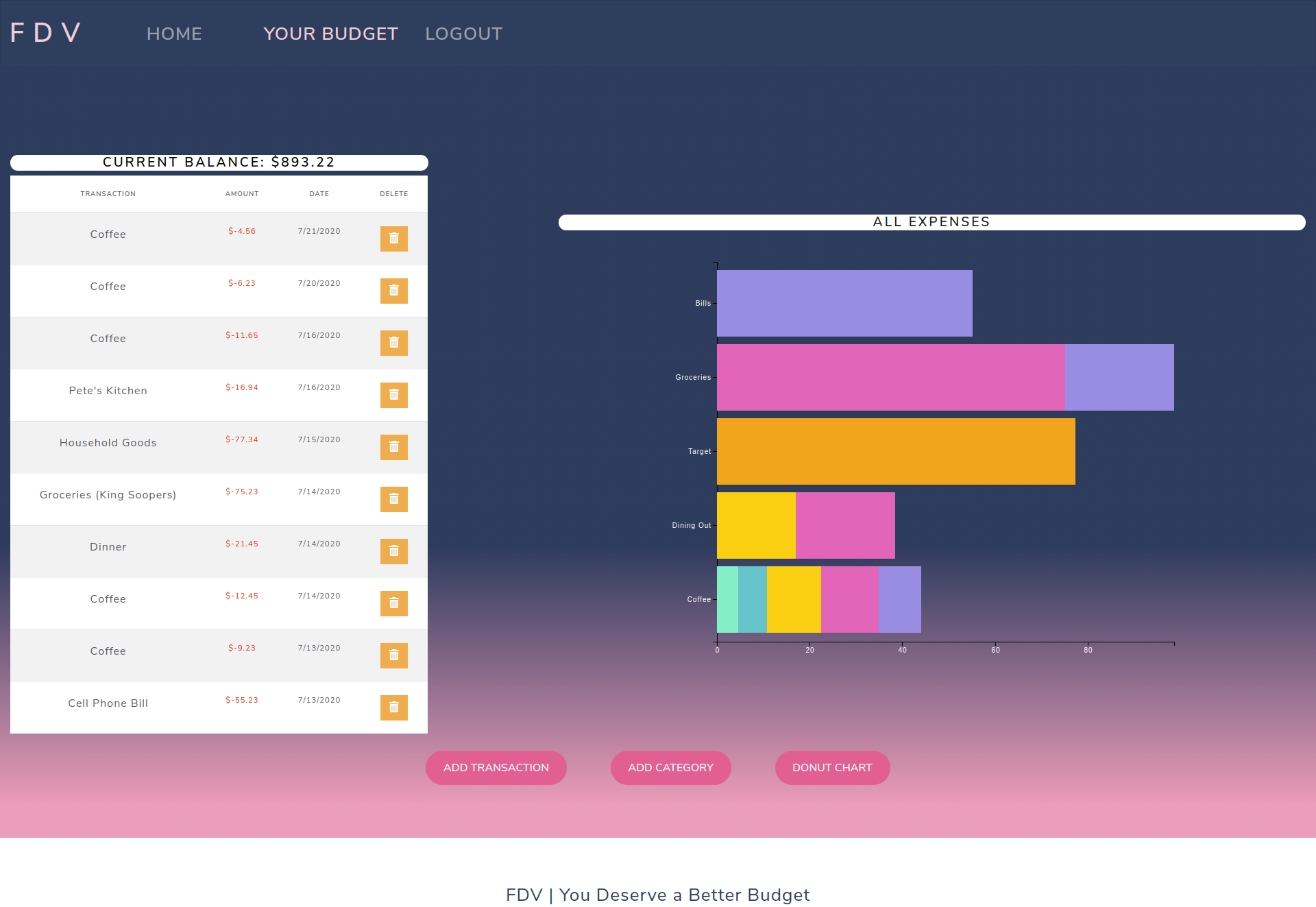Click LOGOUT link
This screenshot has height=907, width=1316.
[462, 34]
